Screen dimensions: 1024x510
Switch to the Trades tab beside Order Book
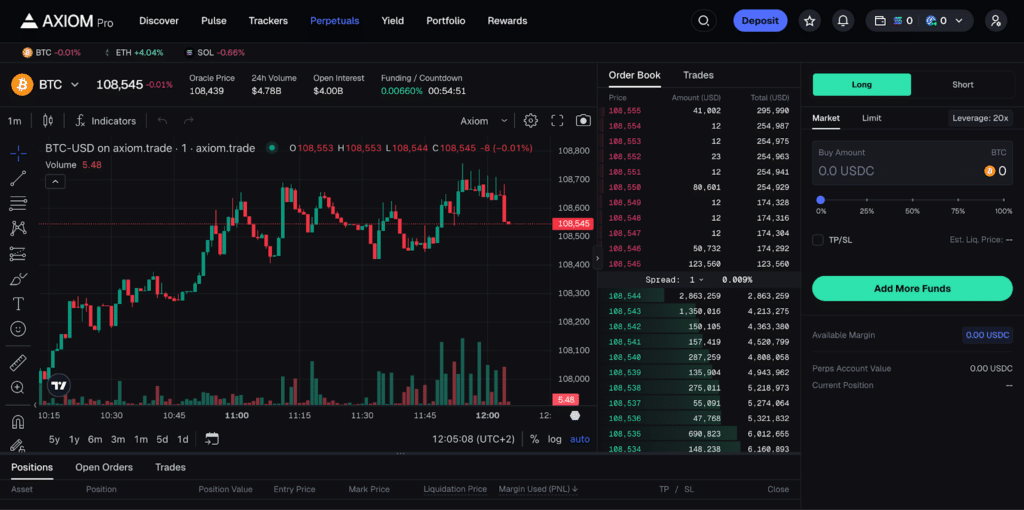pos(698,75)
